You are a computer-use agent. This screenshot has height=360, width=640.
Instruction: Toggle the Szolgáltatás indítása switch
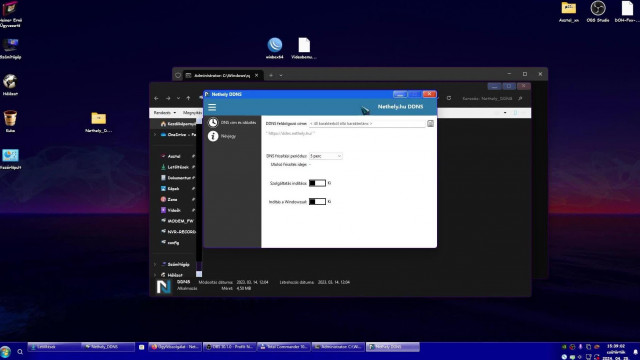tap(317, 183)
